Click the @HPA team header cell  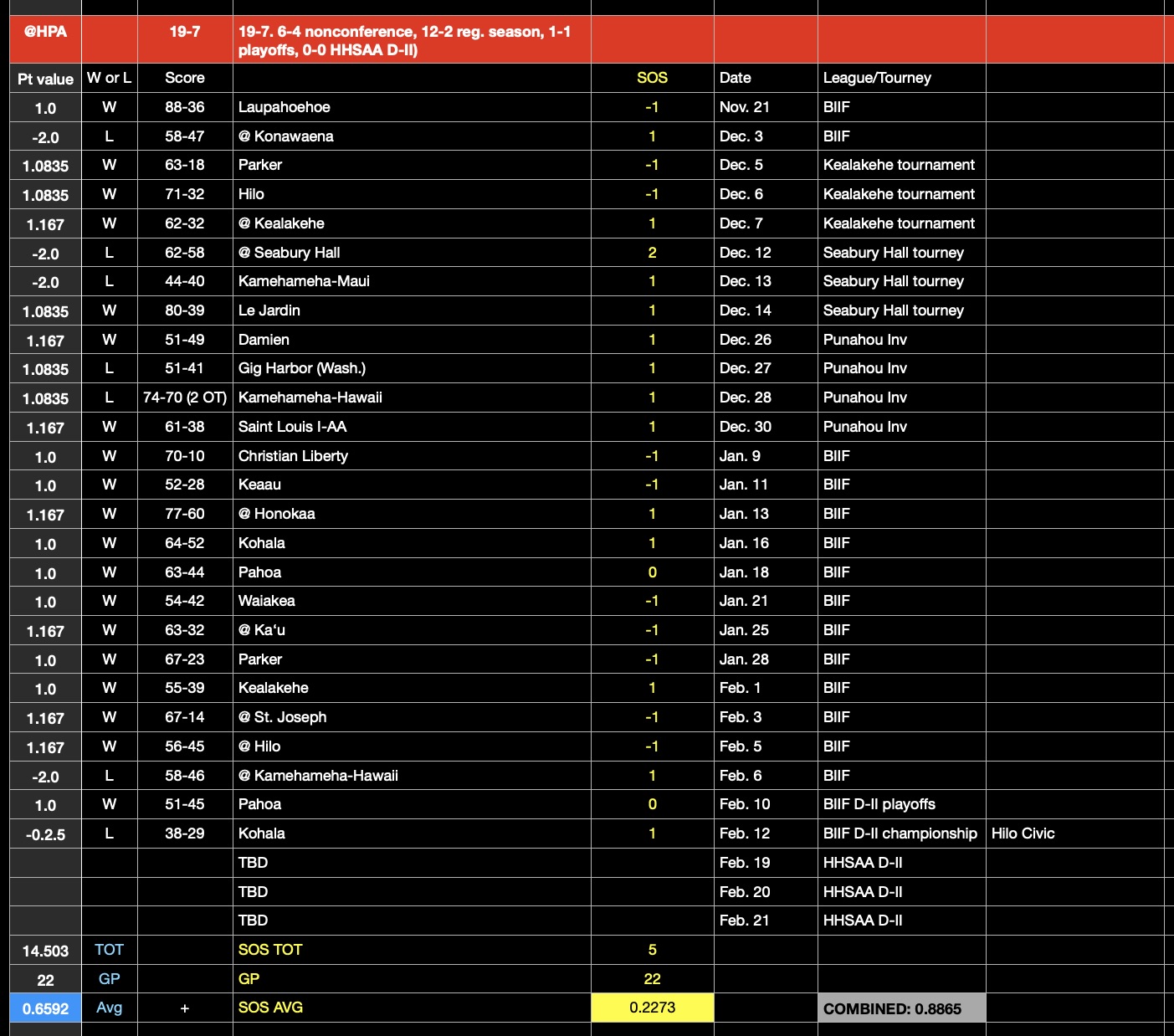point(45,39)
